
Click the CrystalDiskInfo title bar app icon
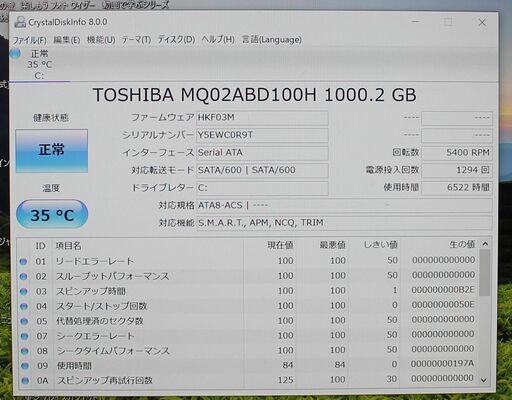(20, 22)
